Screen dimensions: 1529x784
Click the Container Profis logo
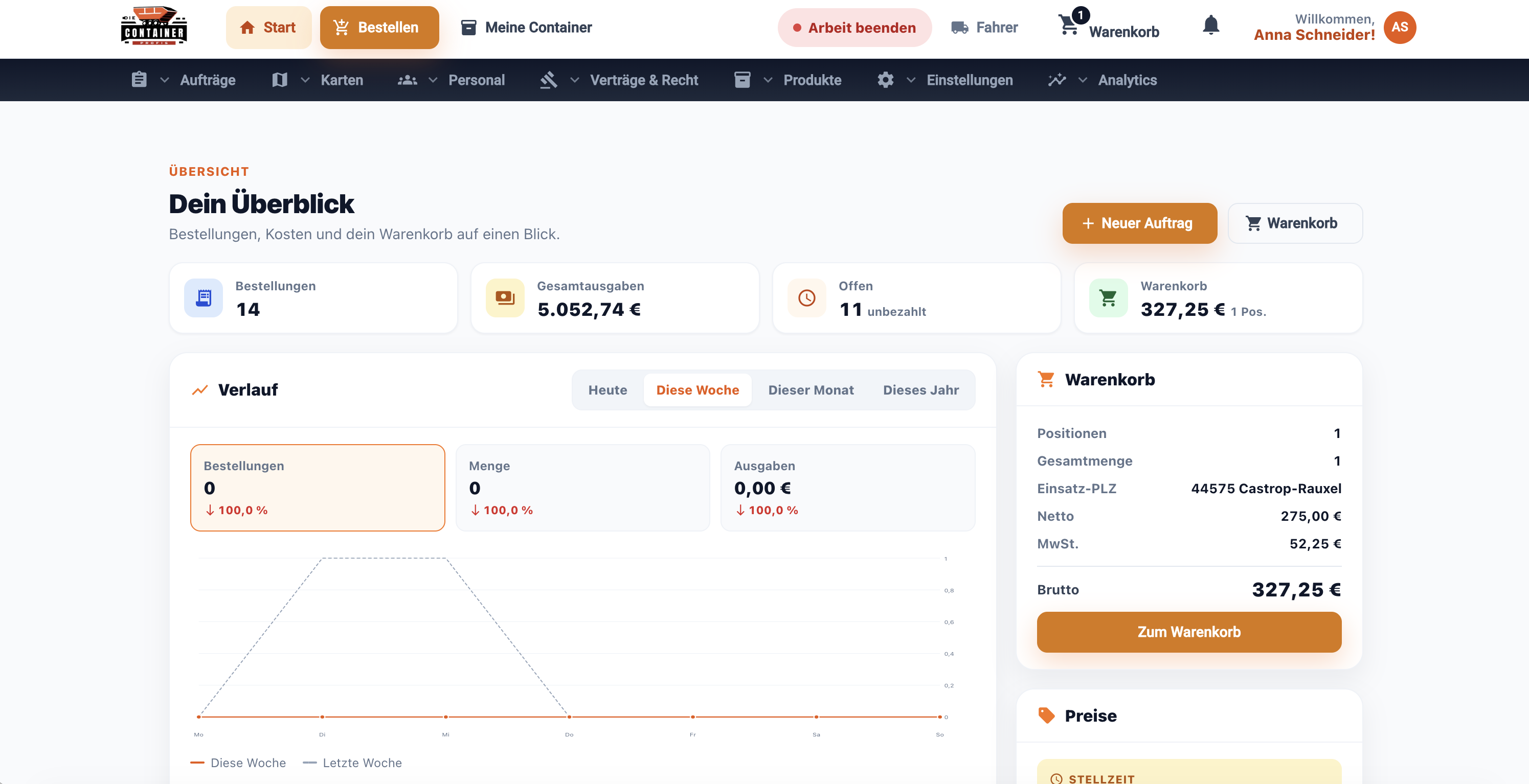154,26
